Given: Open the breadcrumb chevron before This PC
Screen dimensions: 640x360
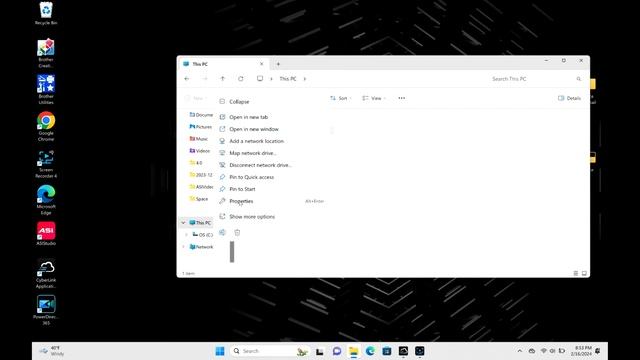Looking at the screenshot, I should tap(271, 79).
